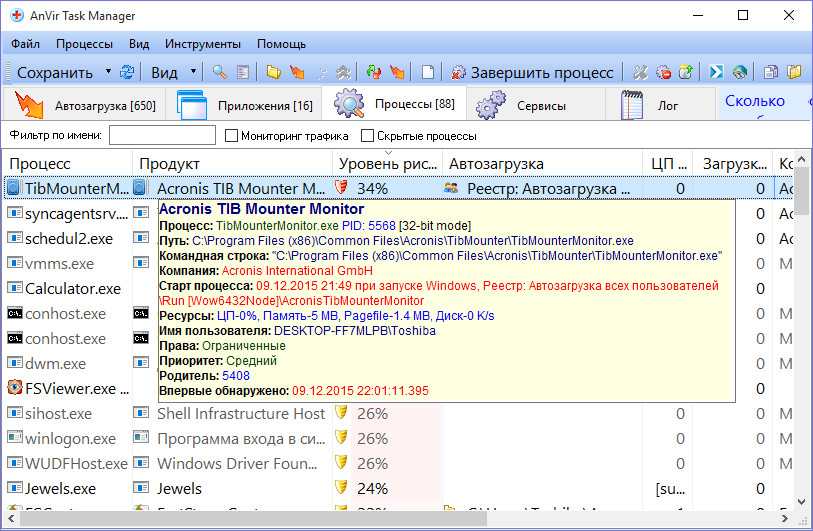Click the vertical scrollbar up arrow
Image resolution: width=813 pixels, height=531 pixels.
[801, 160]
